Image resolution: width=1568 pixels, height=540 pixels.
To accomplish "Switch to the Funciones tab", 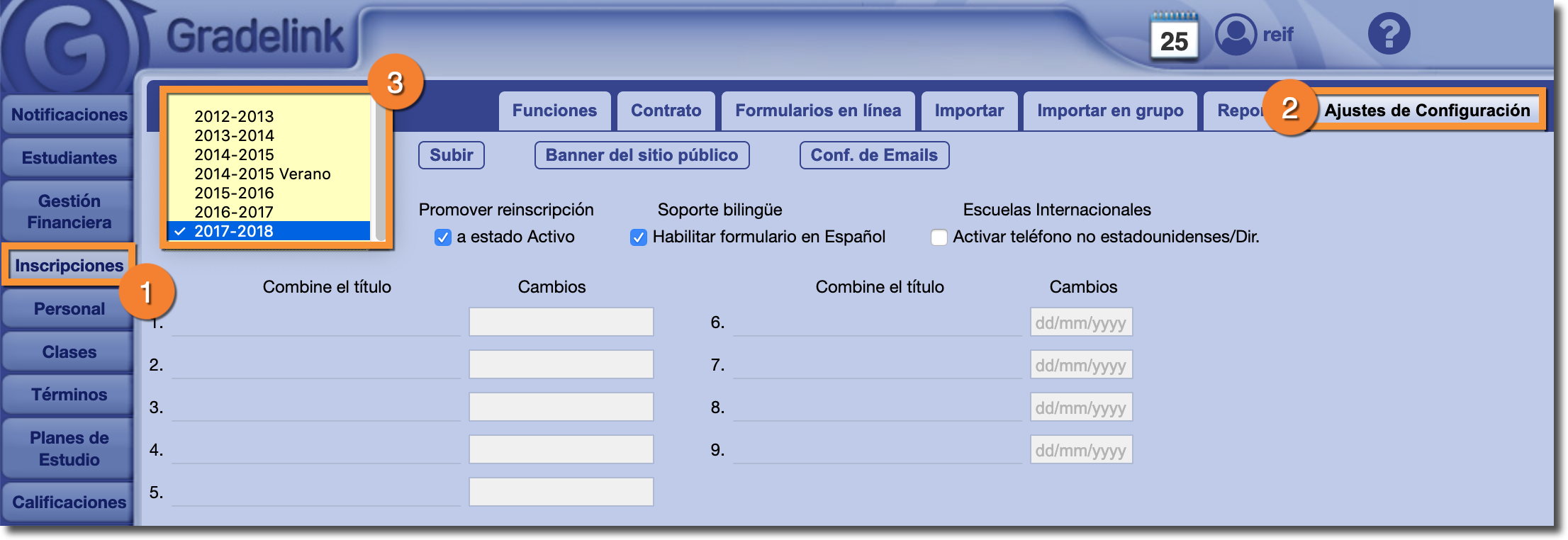I will click(x=554, y=111).
